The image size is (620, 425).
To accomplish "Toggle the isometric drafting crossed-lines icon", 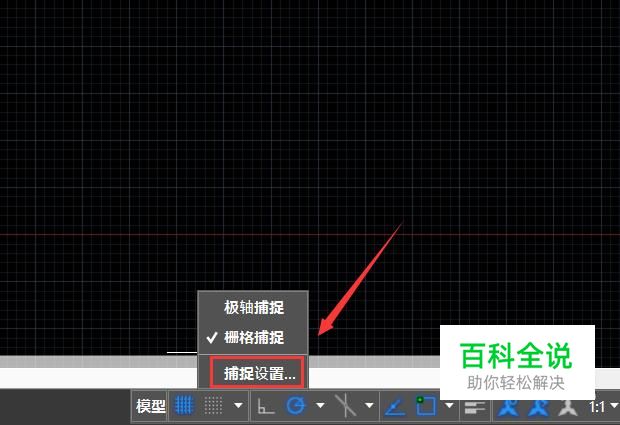I will [x=345, y=405].
